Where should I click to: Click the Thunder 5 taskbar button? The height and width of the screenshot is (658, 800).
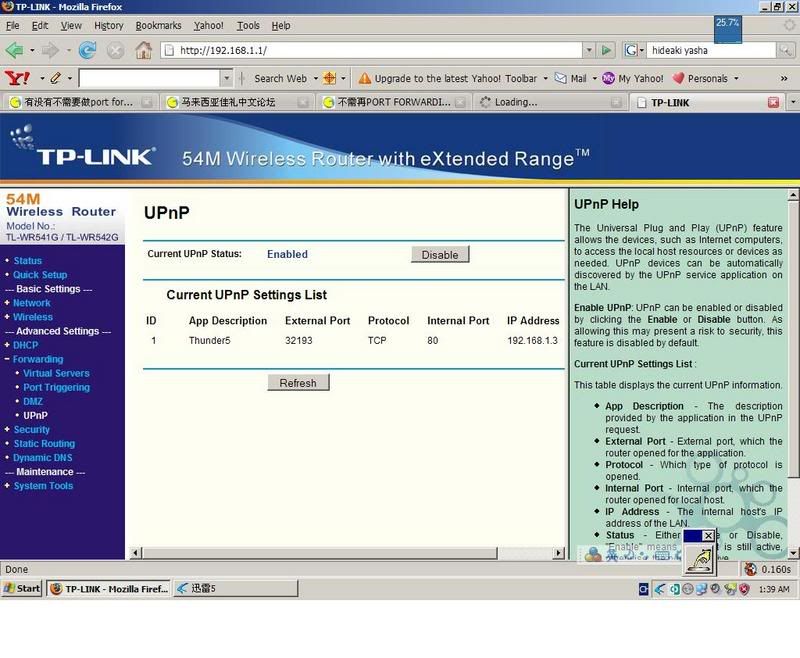click(236, 588)
